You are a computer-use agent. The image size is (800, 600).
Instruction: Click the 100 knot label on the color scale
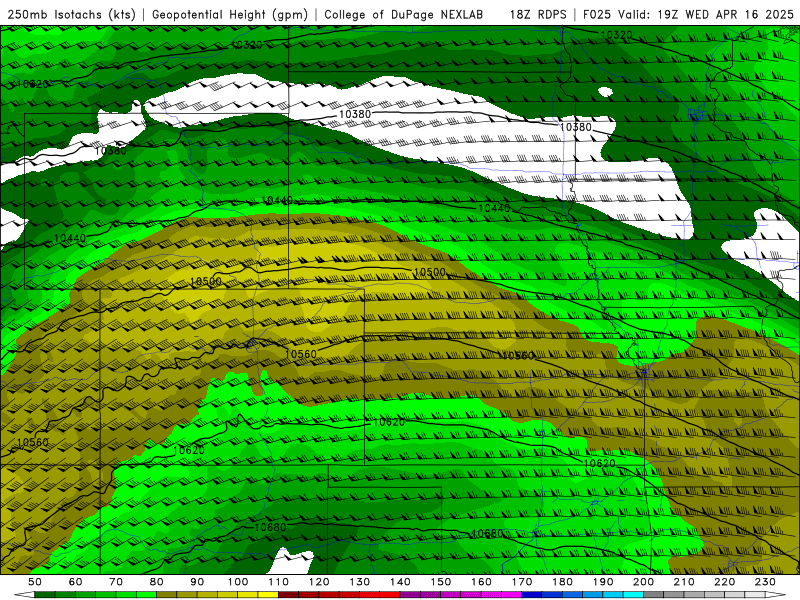coord(238,582)
